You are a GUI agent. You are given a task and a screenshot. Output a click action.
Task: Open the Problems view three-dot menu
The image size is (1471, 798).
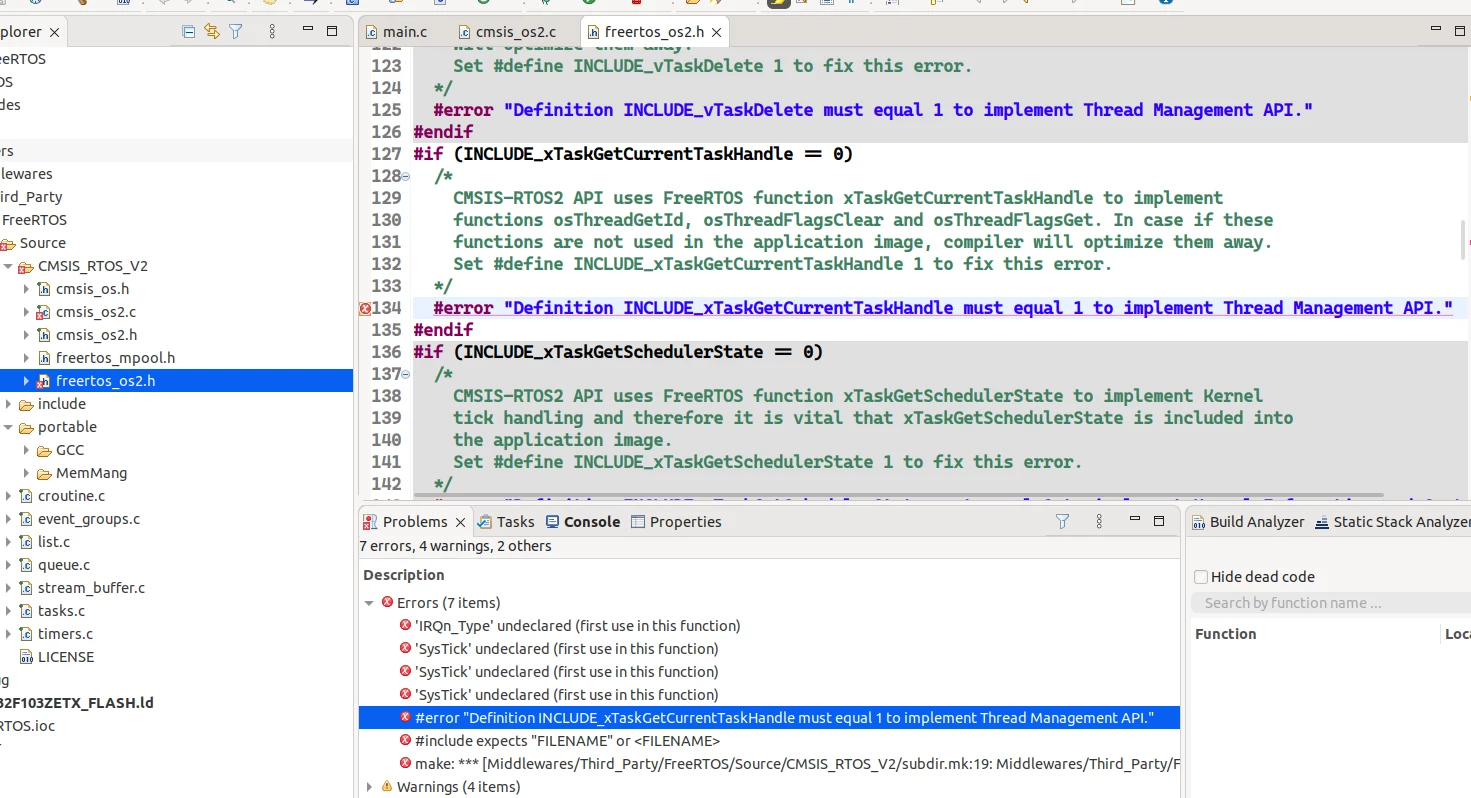tap(1099, 521)
